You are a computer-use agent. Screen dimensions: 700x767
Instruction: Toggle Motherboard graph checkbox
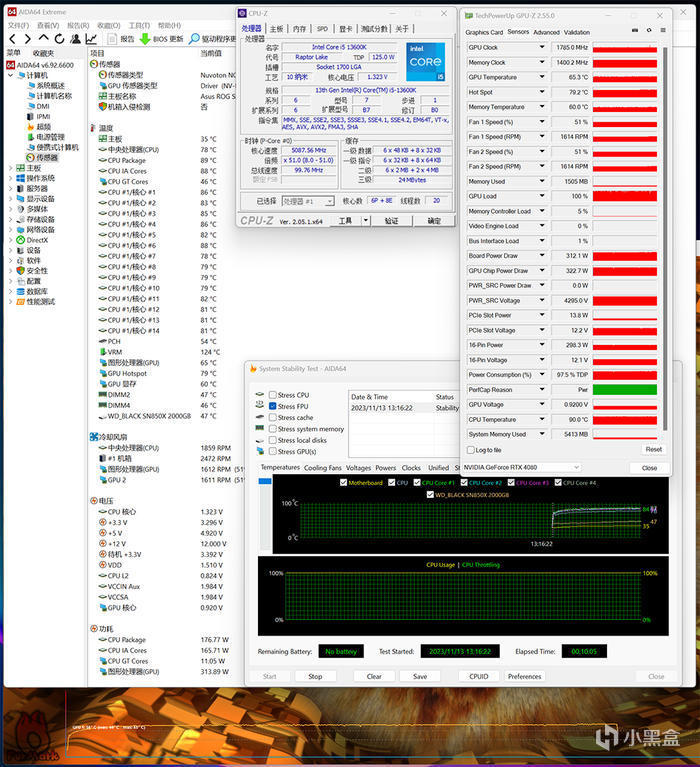(x=343, y=482)
